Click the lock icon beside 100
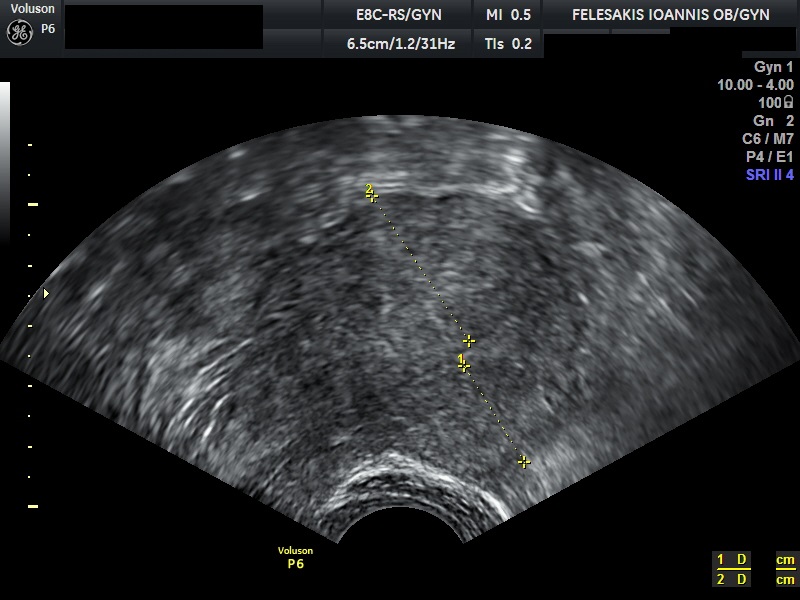The width and height of the screenshot is (800, 600). point(789,103)
